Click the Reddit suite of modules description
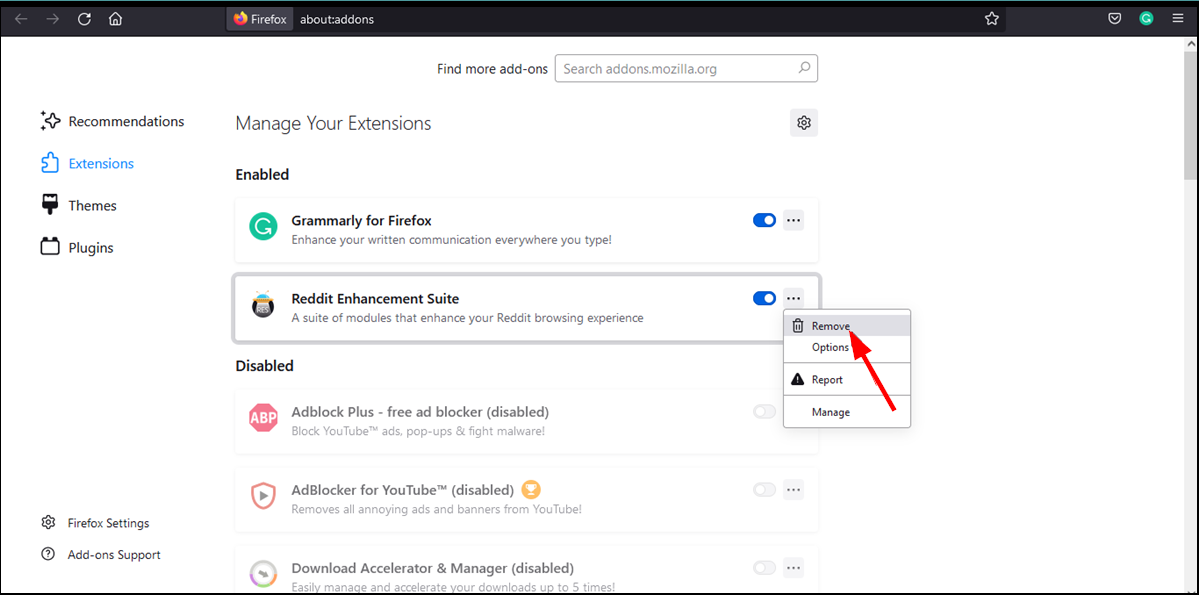This screenshot has width=1199, height=595. pyautogui.click(x=467, y=317)
